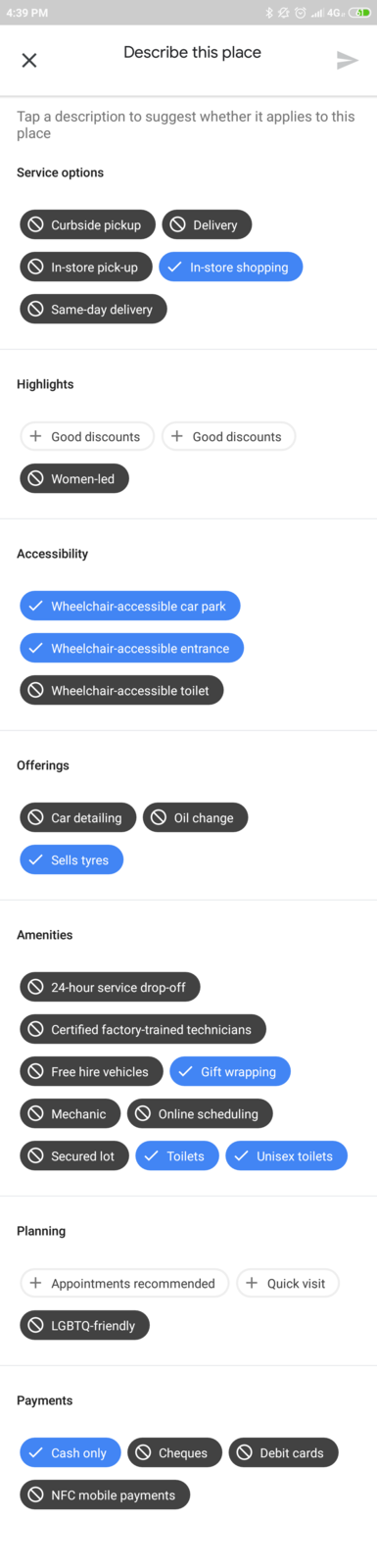Select the Debit cards chip
377x1568 pixels.
(x=283, y=1452)
